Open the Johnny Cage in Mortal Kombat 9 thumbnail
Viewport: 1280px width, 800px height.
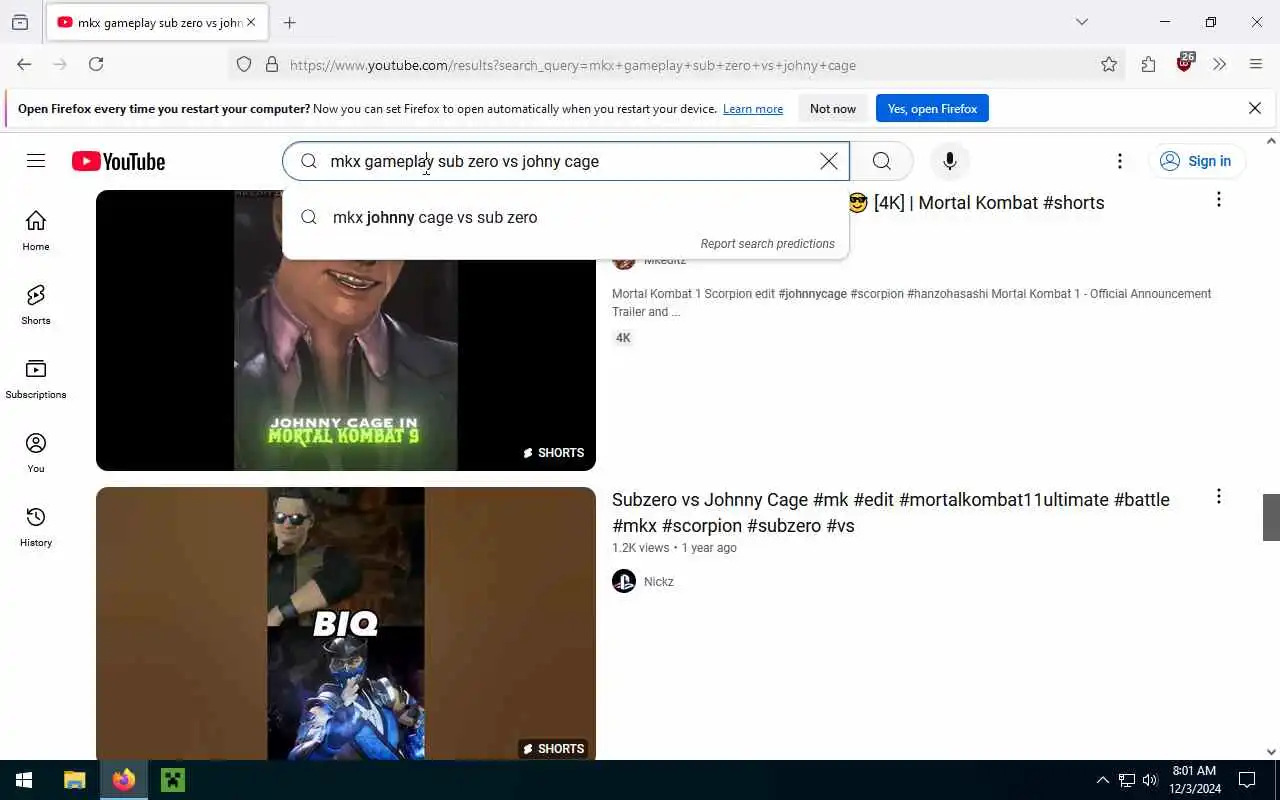tap(346, 330)
